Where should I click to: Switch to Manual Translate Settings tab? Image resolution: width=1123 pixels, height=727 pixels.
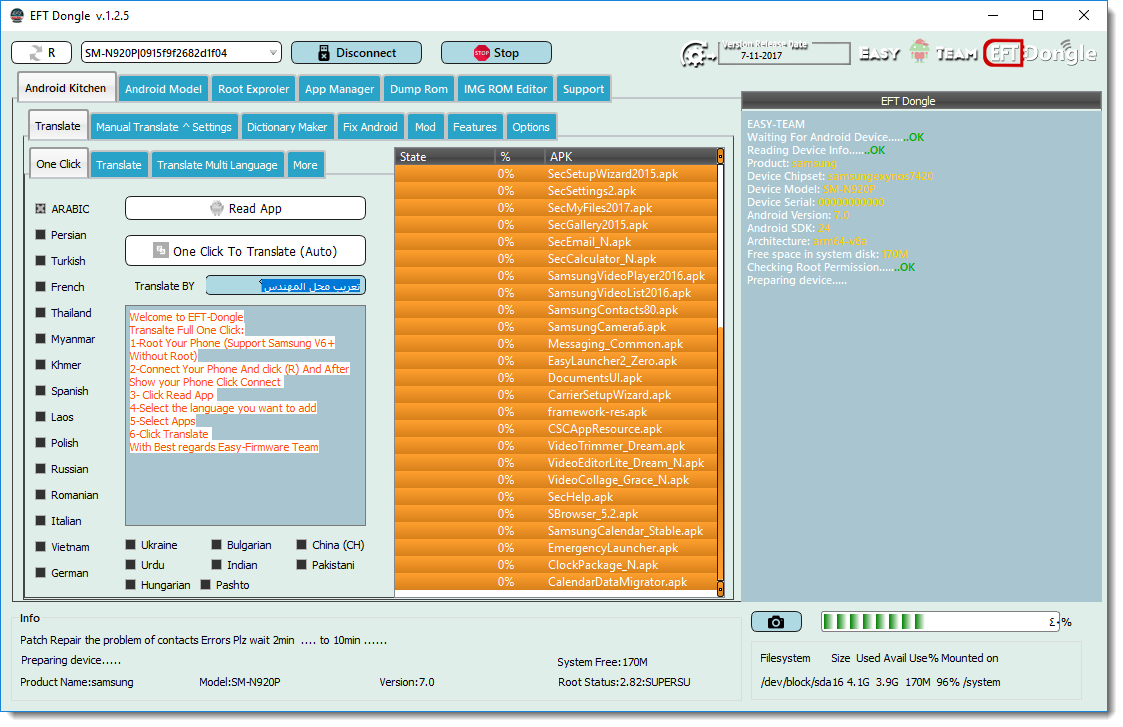164,127
